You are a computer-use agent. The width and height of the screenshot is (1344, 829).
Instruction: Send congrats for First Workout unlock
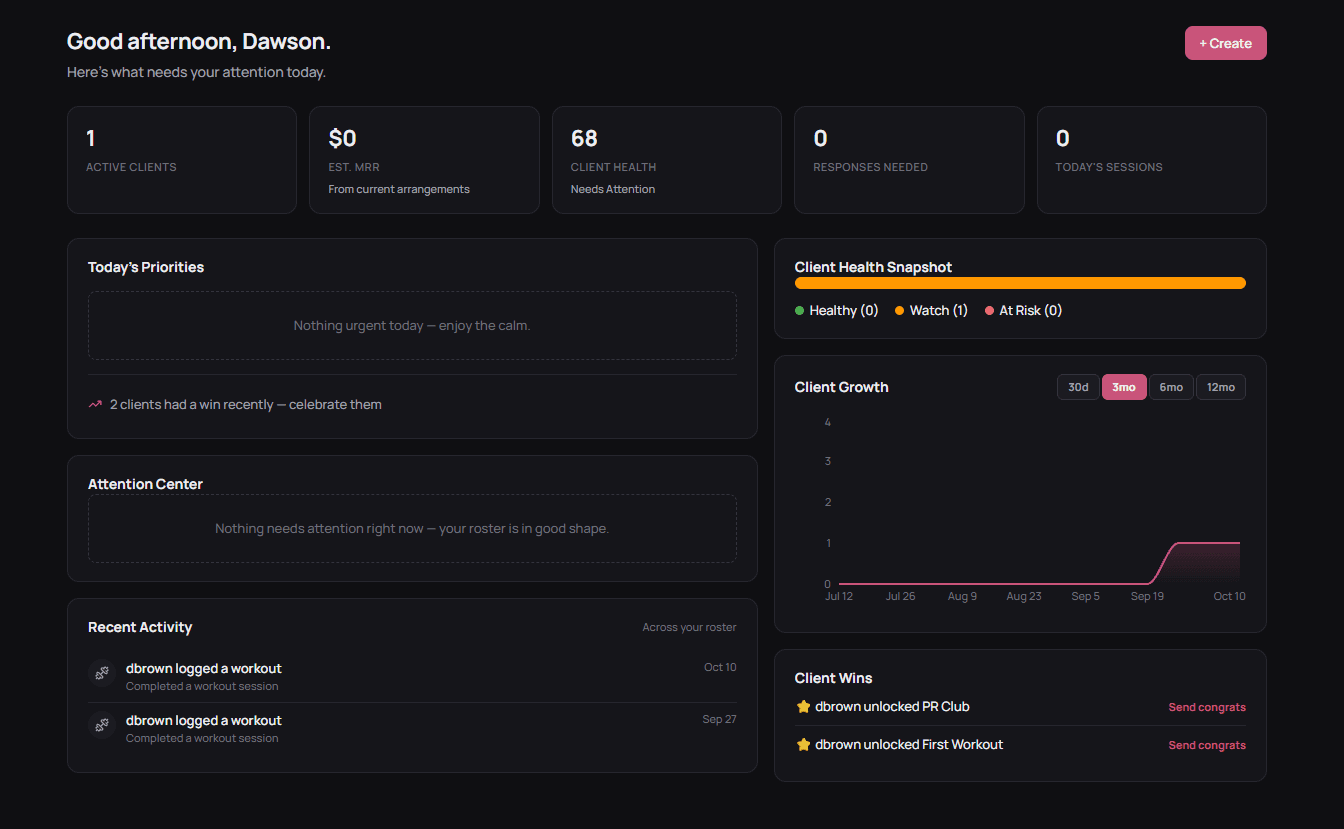pyautogui.click(x=1207, y=745)
